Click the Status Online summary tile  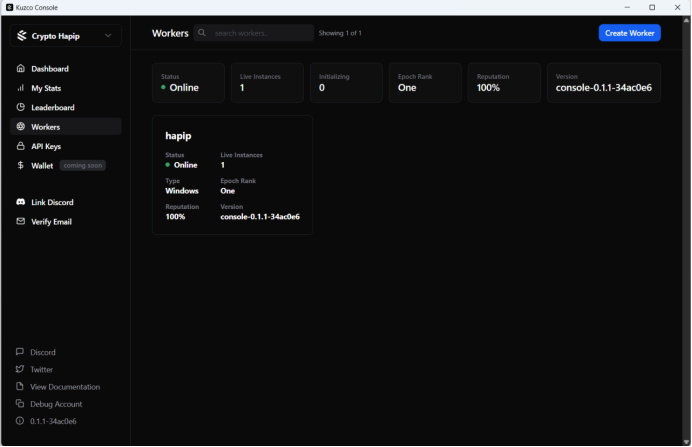click(188, 83)
